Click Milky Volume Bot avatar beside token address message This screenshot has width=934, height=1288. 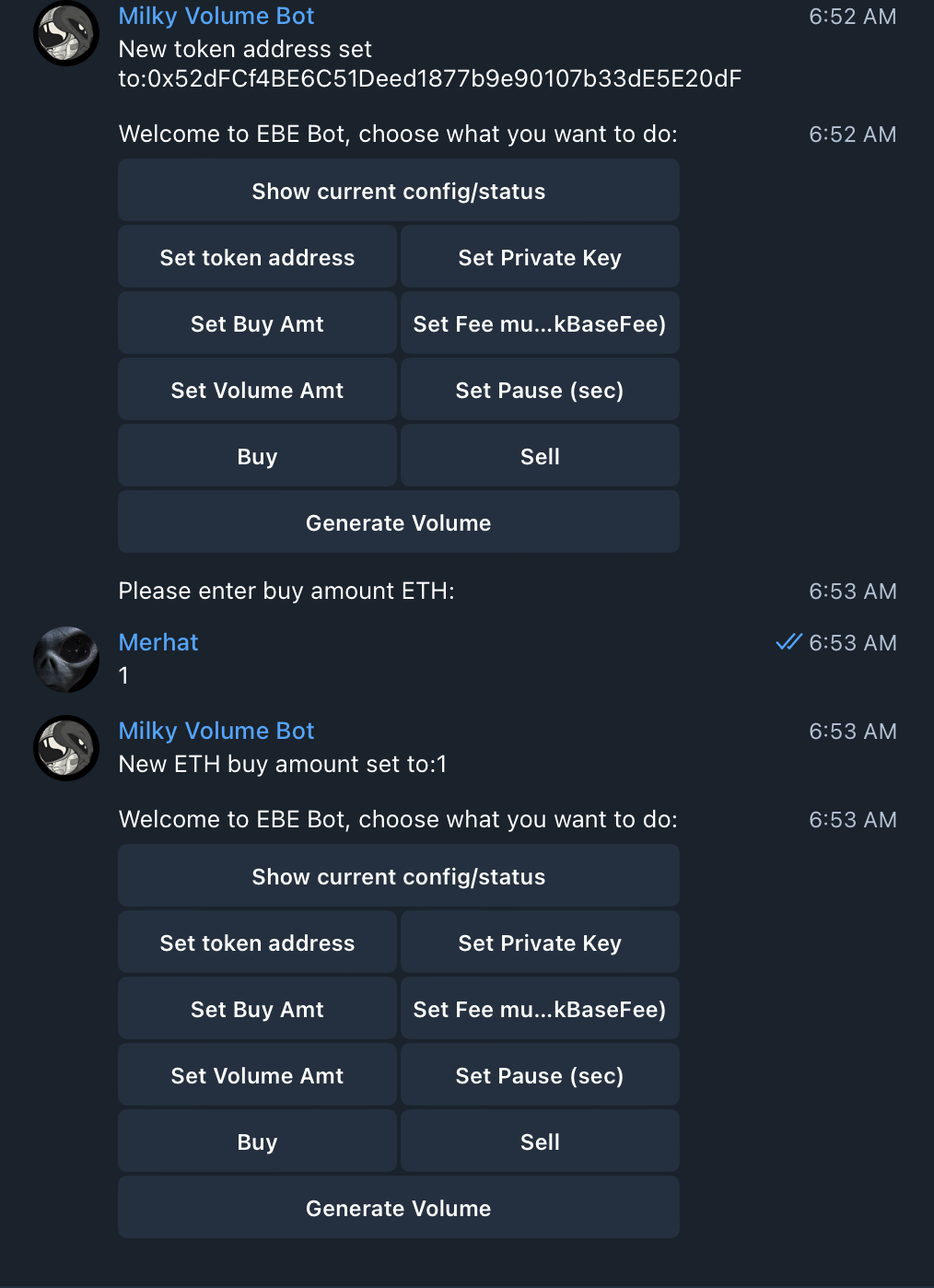coord(66,34)
